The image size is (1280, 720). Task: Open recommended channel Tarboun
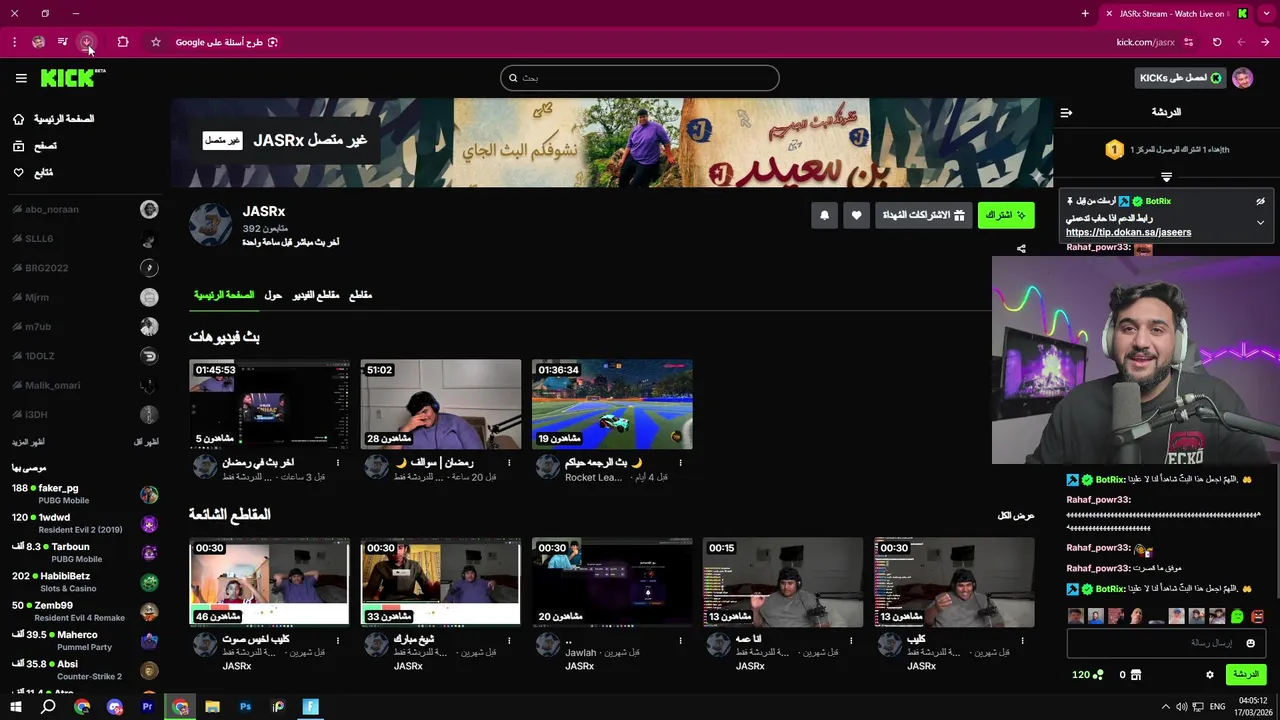coord(85,552)
